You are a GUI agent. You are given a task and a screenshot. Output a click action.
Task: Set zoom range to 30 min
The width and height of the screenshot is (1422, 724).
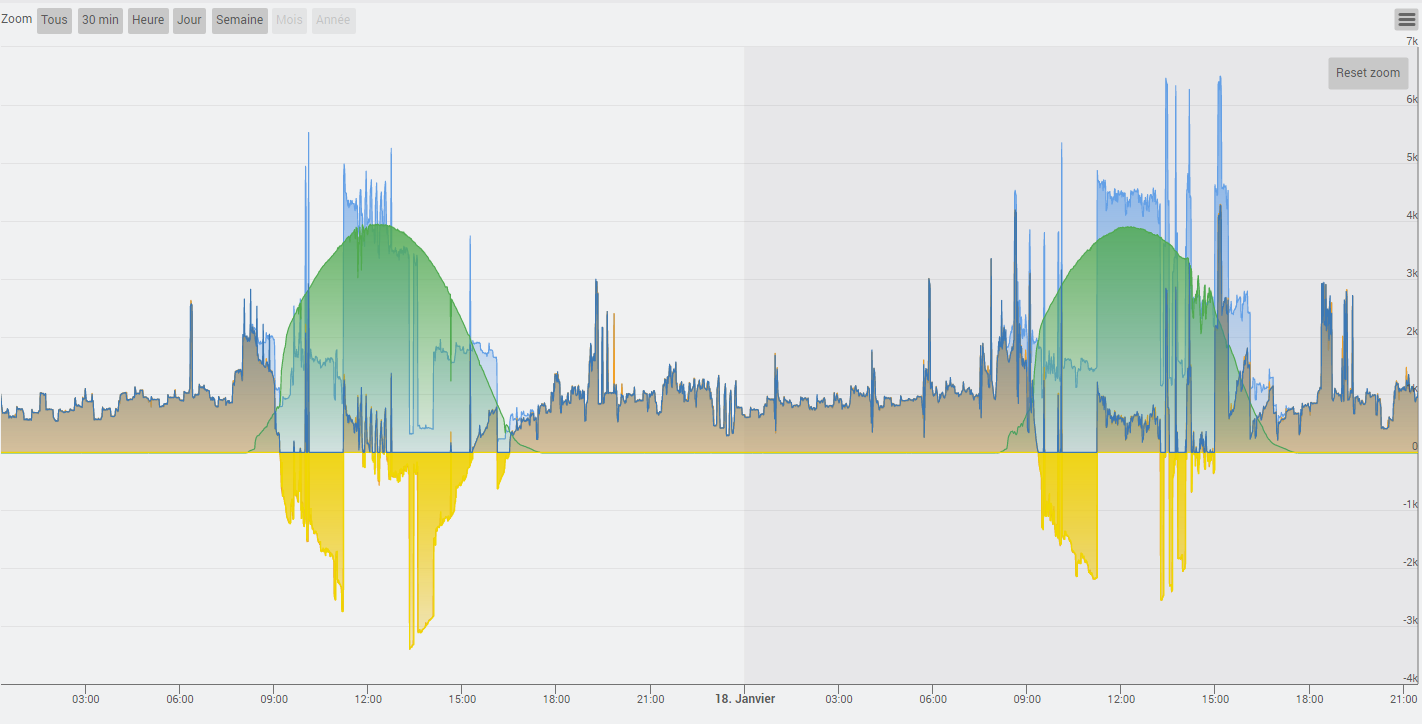click(x=100, y=20)
